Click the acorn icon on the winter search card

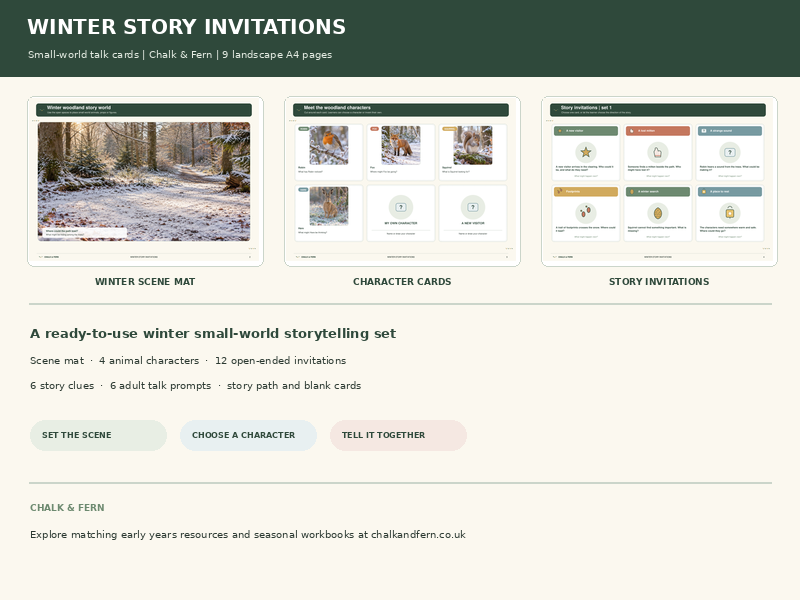pos(658,213)
